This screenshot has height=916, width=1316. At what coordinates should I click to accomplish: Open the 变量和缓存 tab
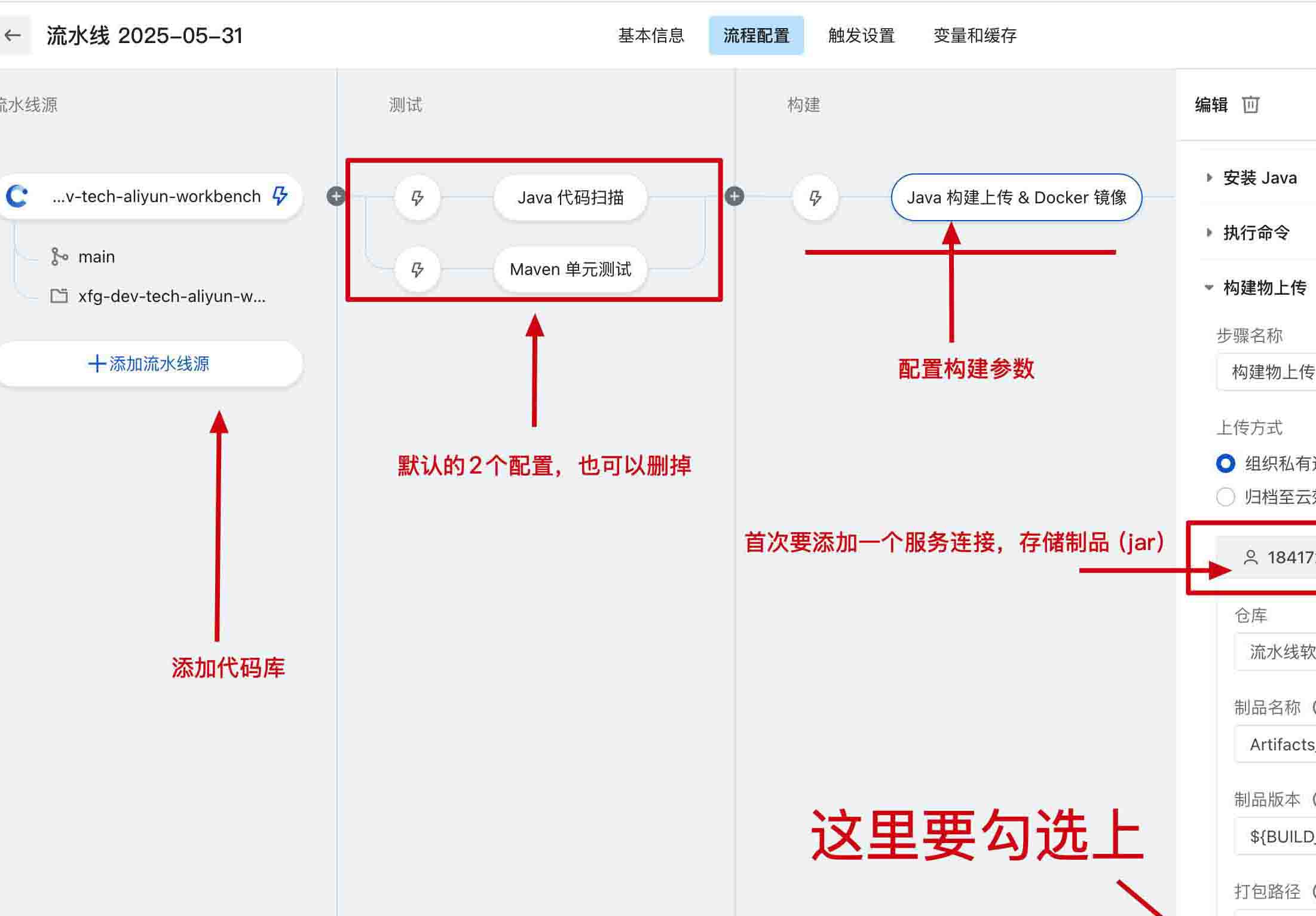tap(975, 36)
